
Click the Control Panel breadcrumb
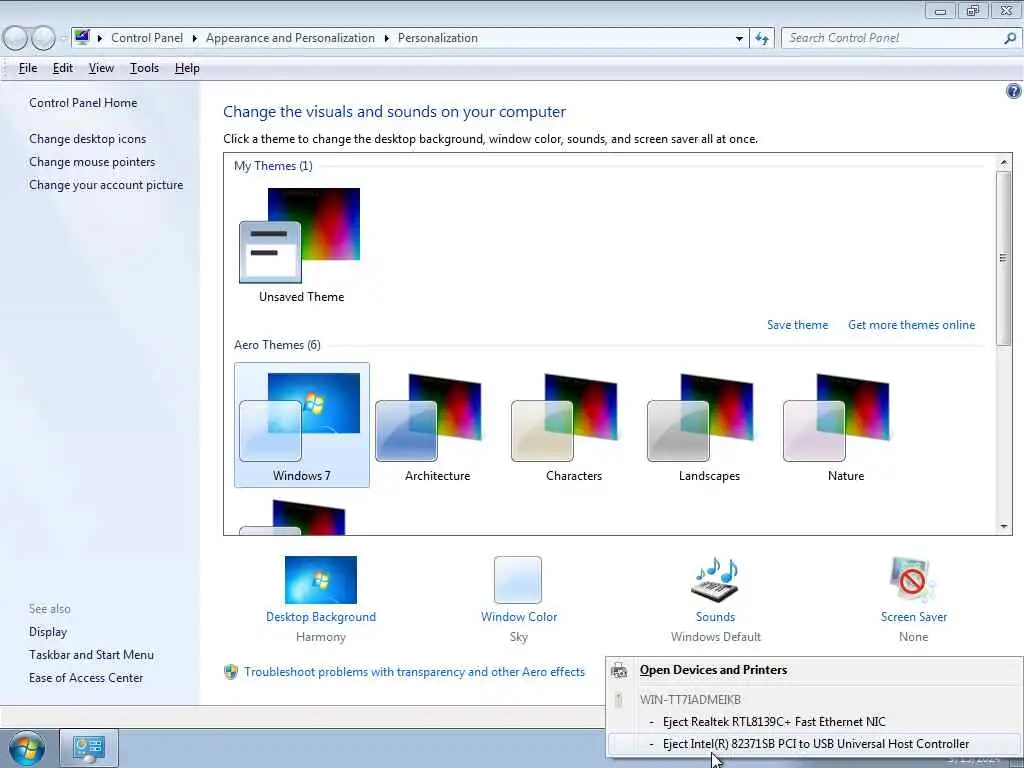tap(147, 38)
